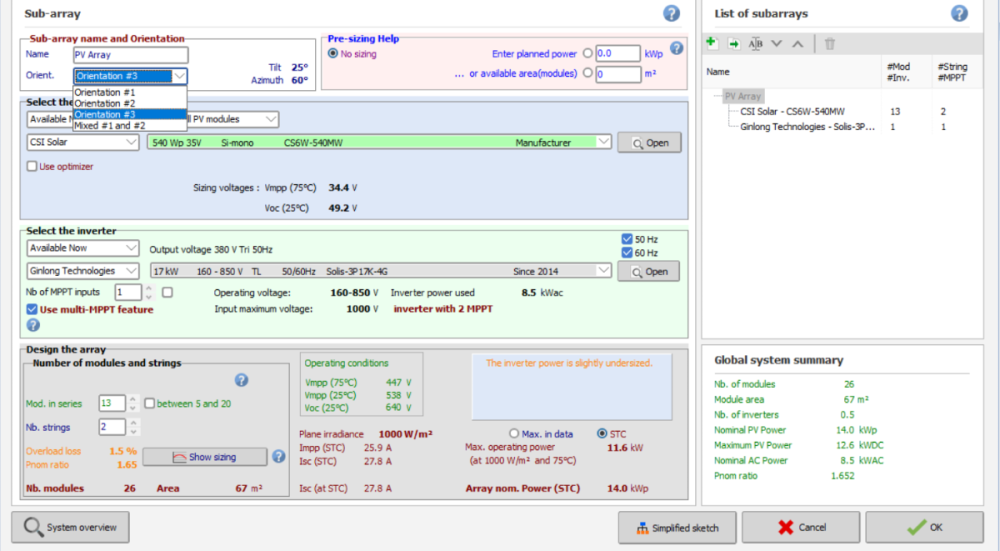Screen dimensions: 1000x551
Task: Expand the Ginlong Technologies inverter brand dropdown
Action: click(83, 270)
